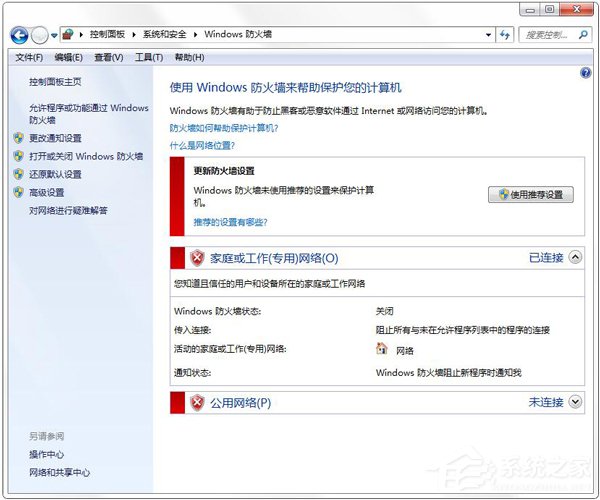
Task: Click 还原默认设置 link
Action: [x=55, y=174]
